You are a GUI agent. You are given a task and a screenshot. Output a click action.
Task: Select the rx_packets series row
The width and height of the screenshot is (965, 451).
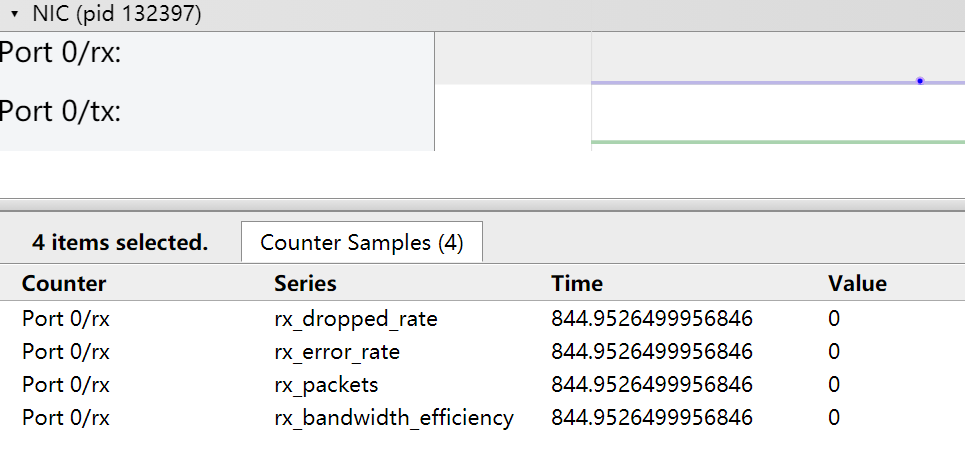coord(482,385)
